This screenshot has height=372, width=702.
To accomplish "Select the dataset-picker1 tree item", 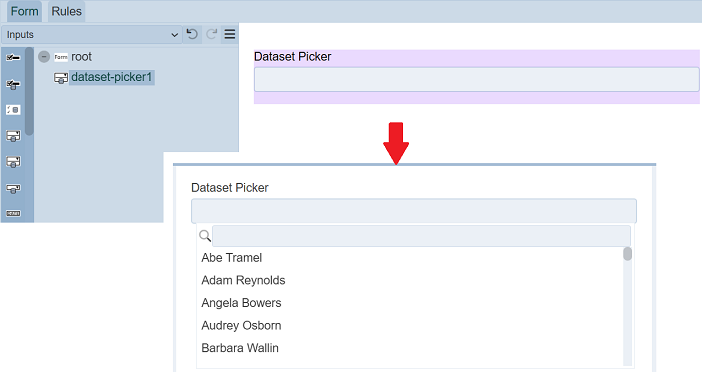I will 111,77.
